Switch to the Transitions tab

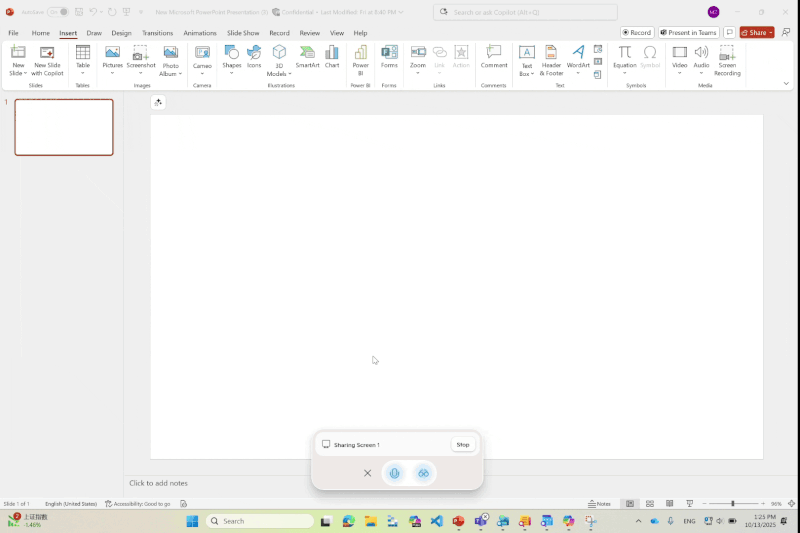click(157, 33)
